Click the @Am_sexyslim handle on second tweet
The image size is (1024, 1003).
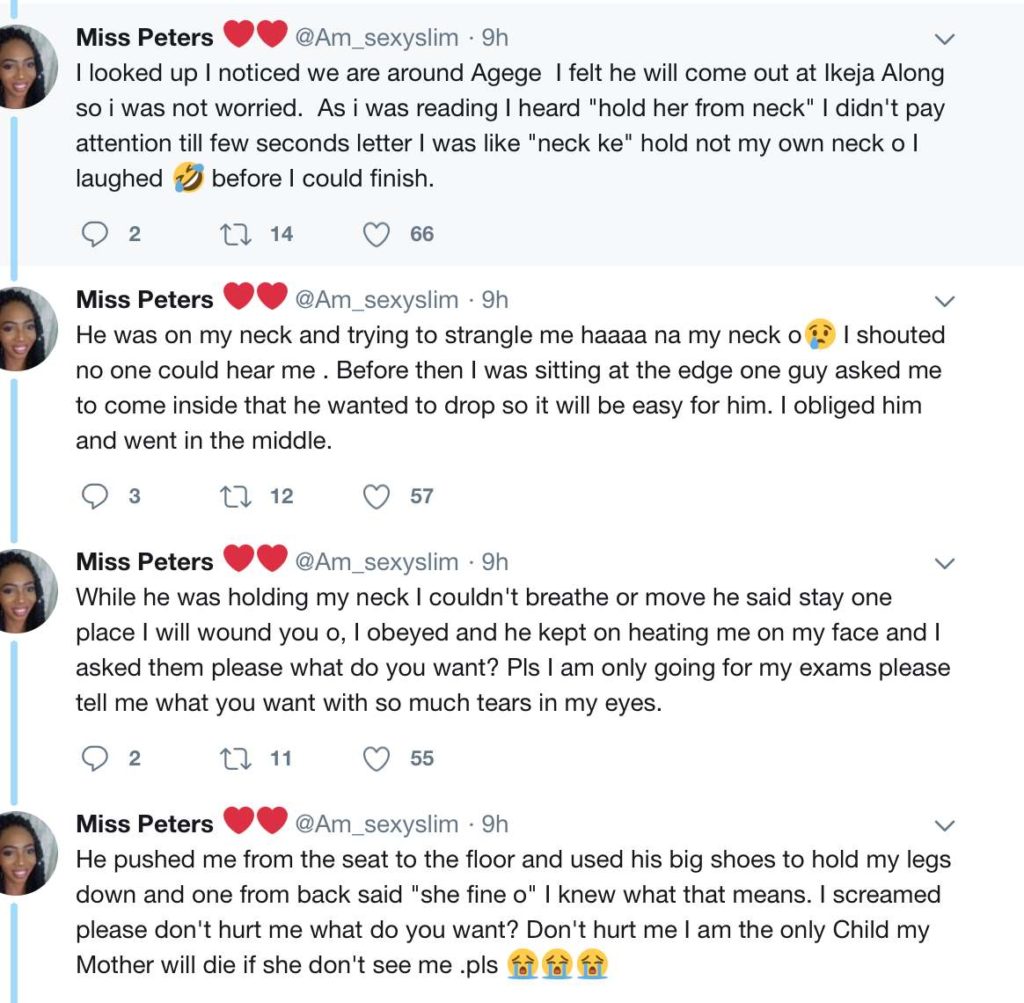point(376,300)
